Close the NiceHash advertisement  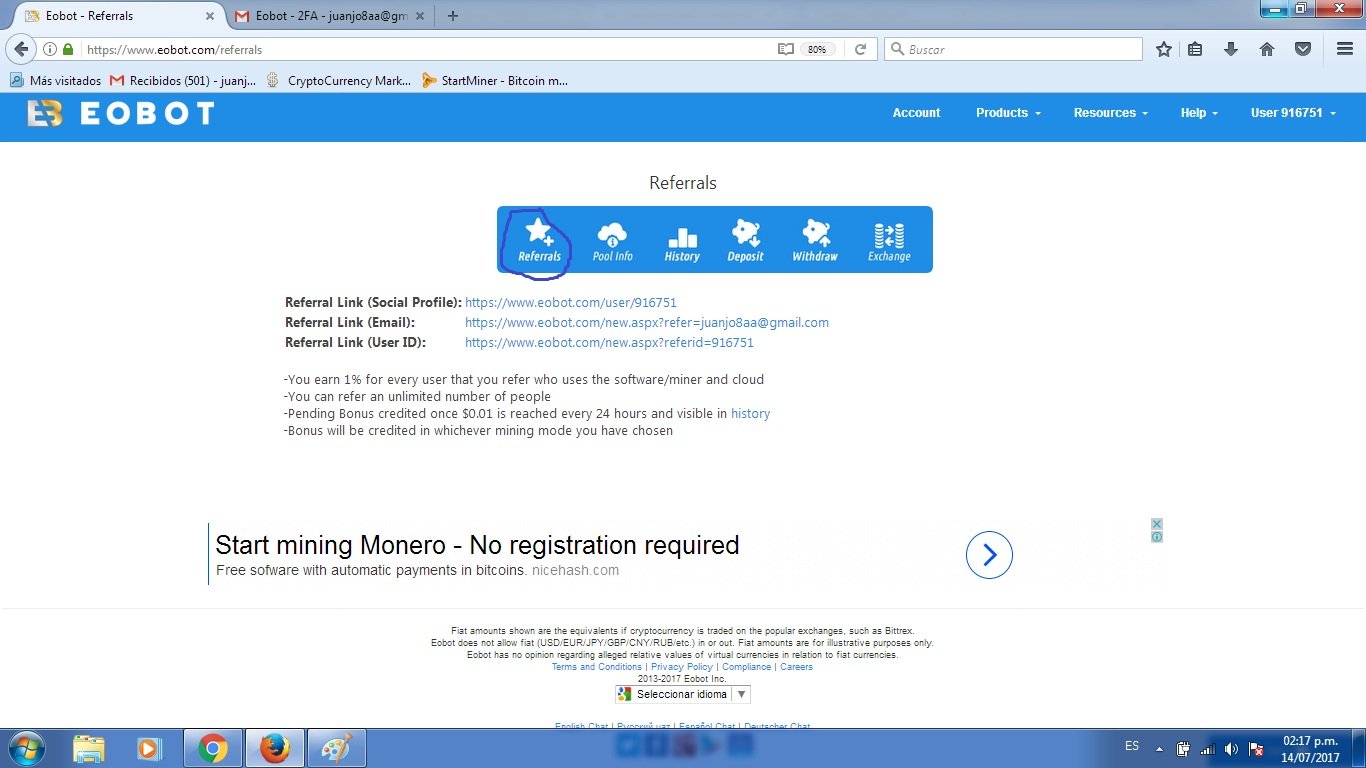1157,524
